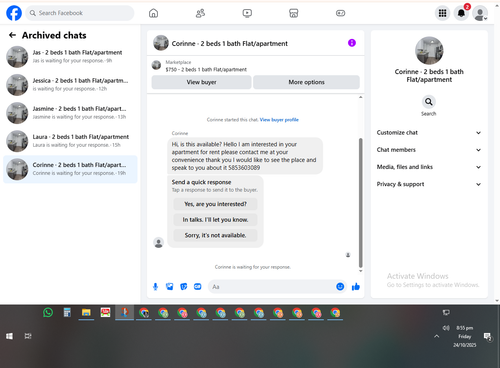Screen dimensions: 500x368
Task: Open the Facebook logo home link
Action: click(14, 13)
